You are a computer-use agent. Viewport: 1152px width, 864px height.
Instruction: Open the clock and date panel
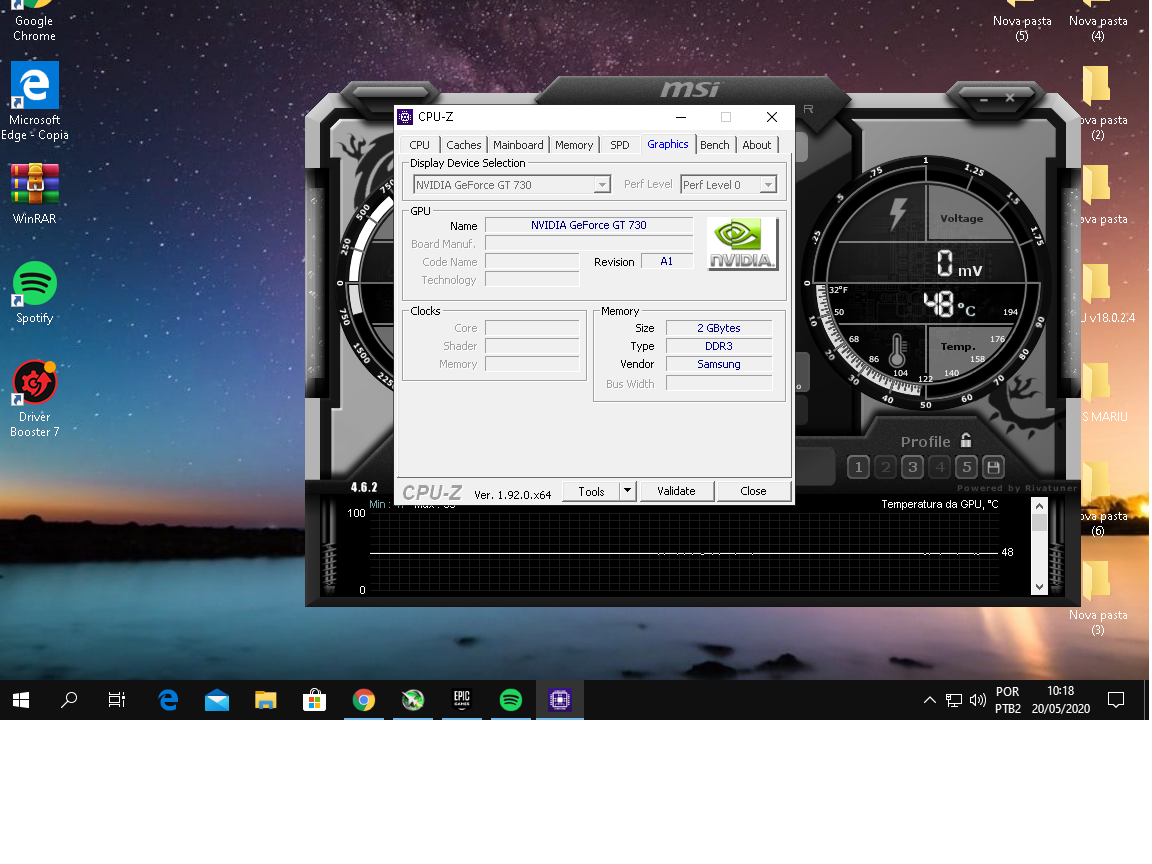[x=1060, y=700]
